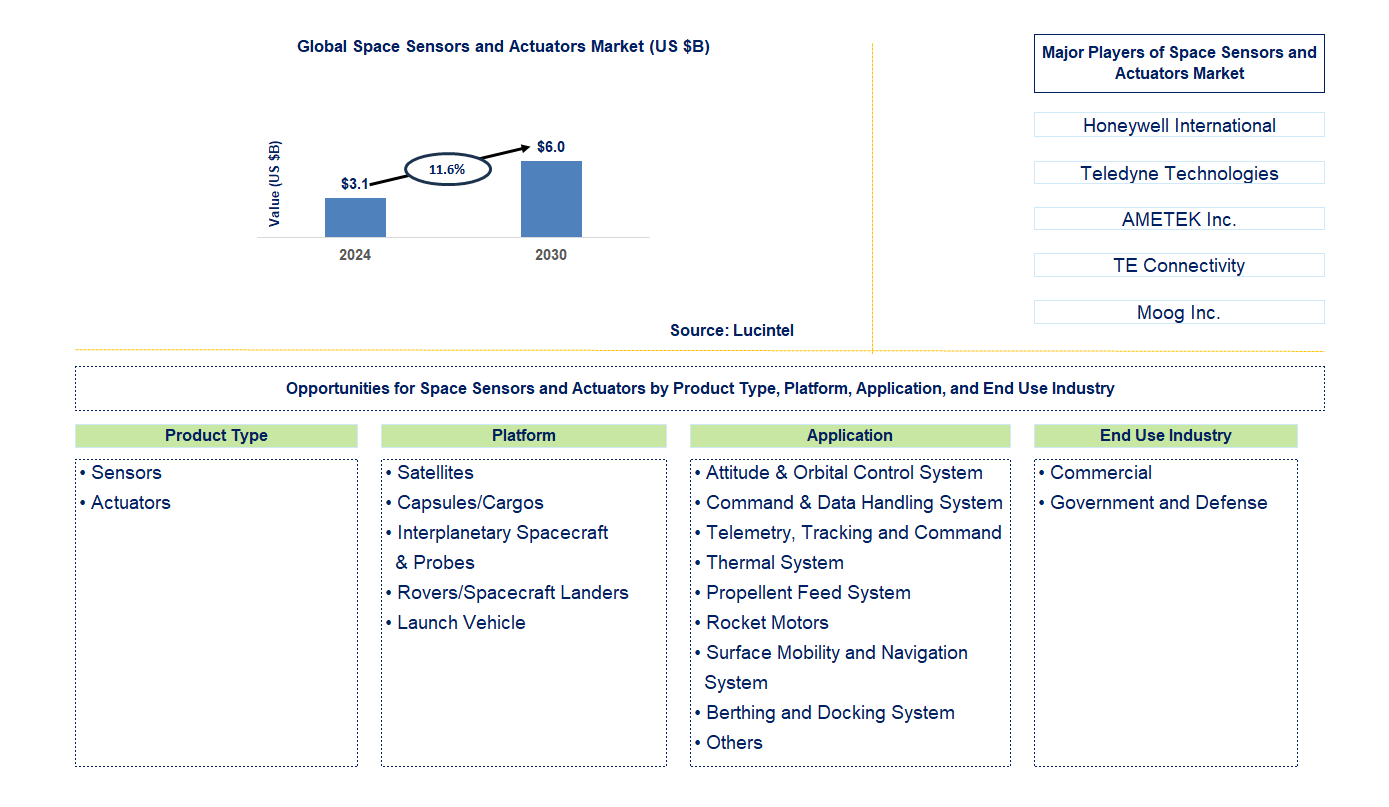Click the $3.1 value label
This screenshot has height=807, width=1389.
pos(355,184)
